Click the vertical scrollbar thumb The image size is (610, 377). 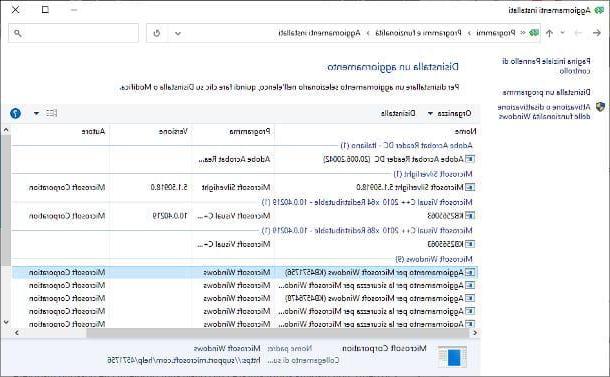[6, 200]
